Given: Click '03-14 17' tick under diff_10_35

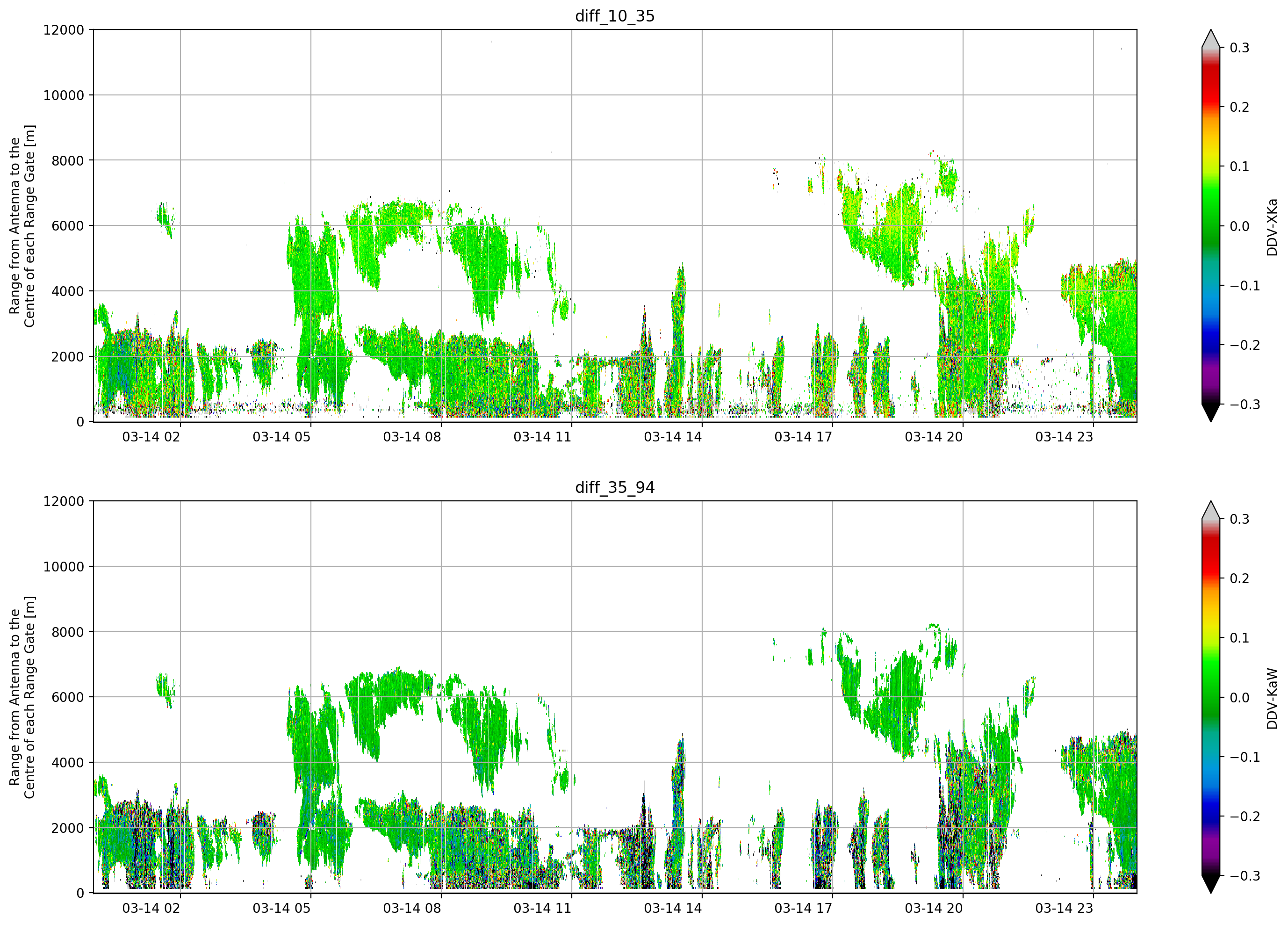Looking at the screenshot, I should point(803,437).
